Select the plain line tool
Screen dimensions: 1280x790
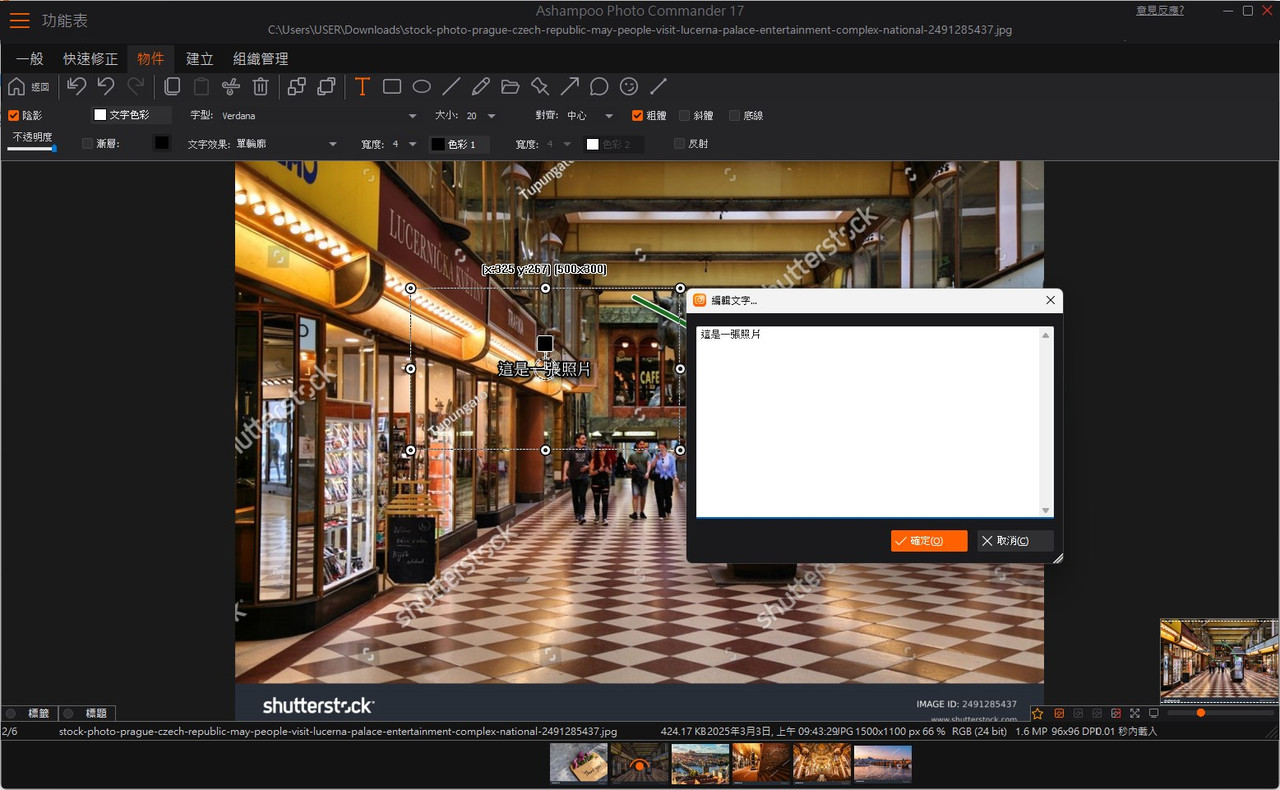(x=451, y=87)
